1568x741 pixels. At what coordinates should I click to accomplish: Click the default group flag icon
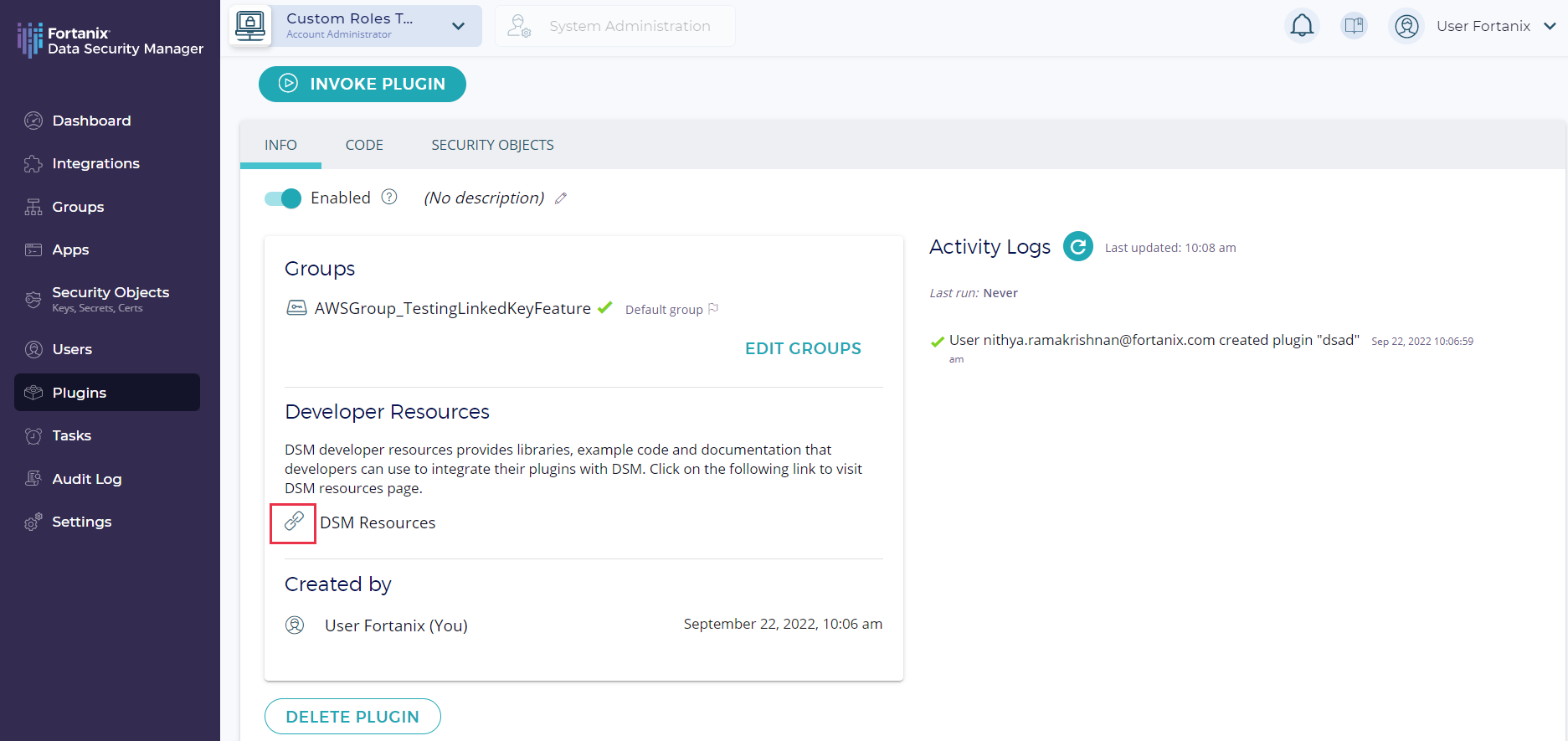tap(713, 309)
